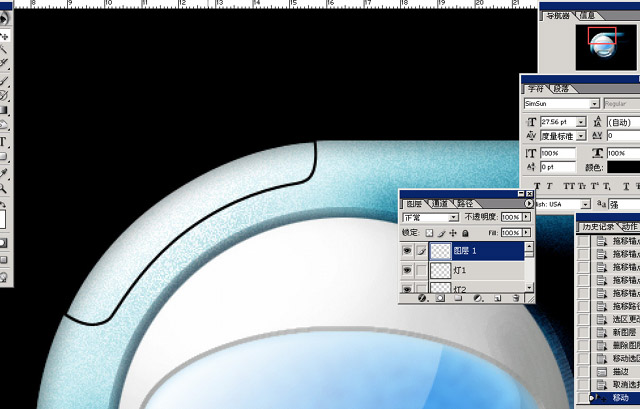This screenshot has width=640, height=409.
Task: Create a new layer set folder
Action: (x=458, y=298)
